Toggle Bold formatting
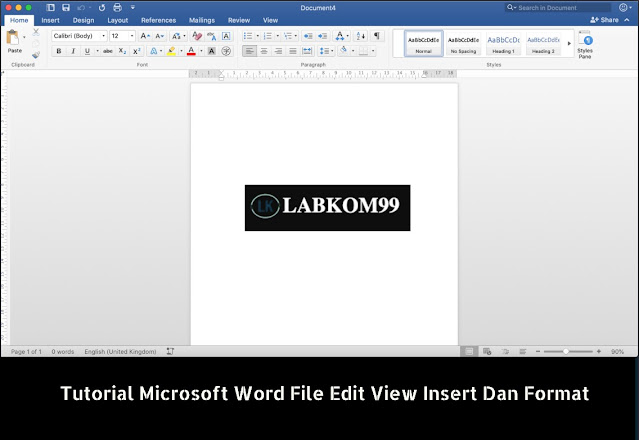The width and height of the screenshot is (639, 440). (59, 51)
